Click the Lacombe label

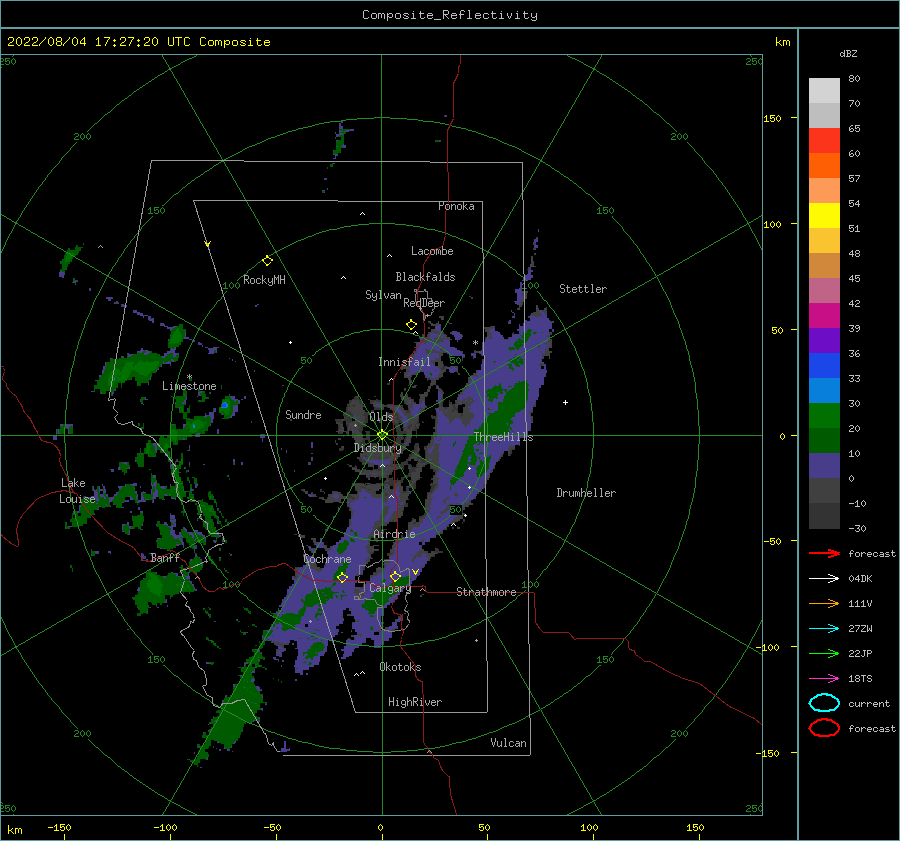tap(432, 251)
